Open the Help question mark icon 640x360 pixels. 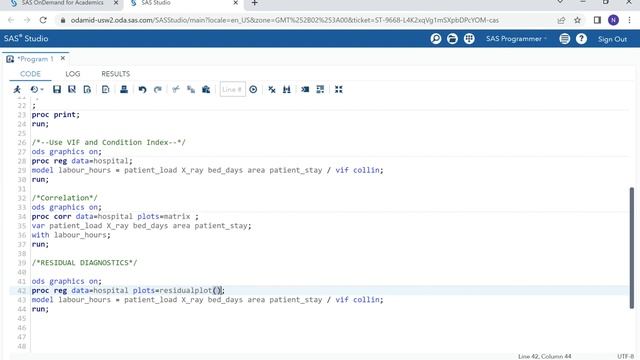point(581,39)
